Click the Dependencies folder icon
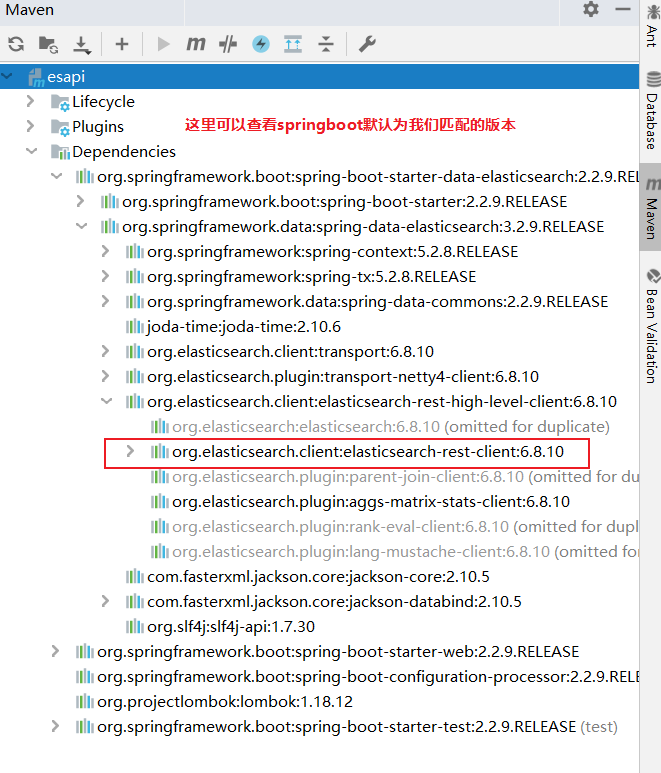Image resolution: width=661 pixels, height=773 pixels. coord(60,152)
